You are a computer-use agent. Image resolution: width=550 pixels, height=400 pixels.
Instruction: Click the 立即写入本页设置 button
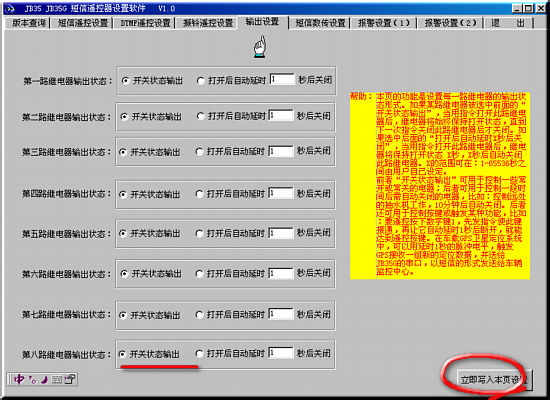point(495,380)
